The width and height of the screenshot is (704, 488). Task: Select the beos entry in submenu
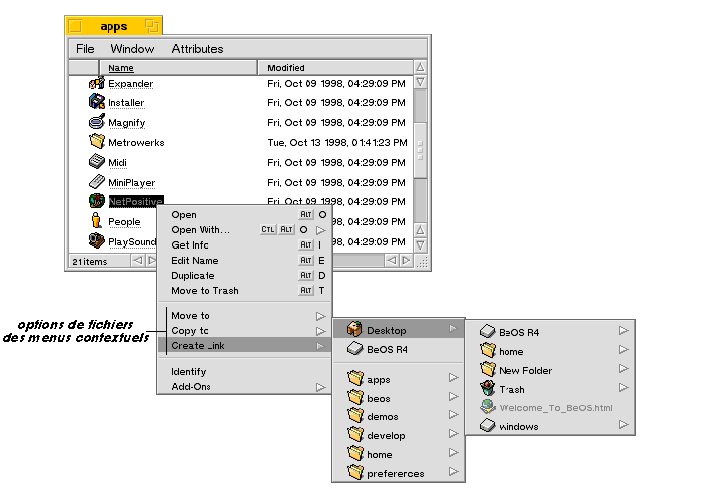[x=399, y=398]
